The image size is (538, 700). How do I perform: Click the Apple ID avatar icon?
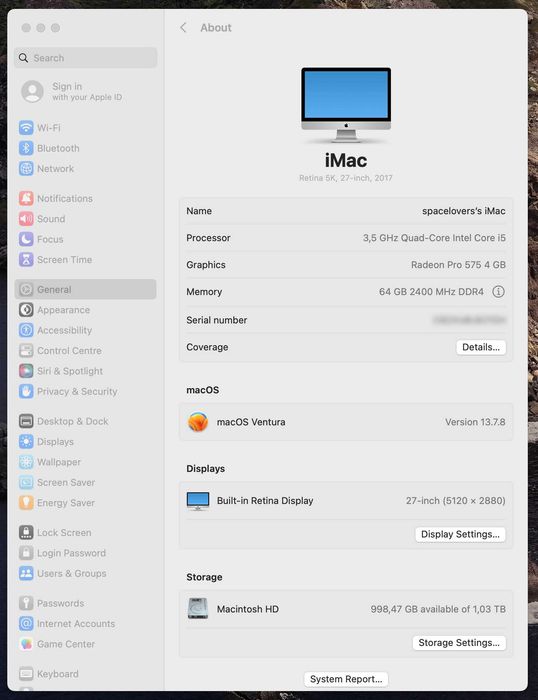33,92
